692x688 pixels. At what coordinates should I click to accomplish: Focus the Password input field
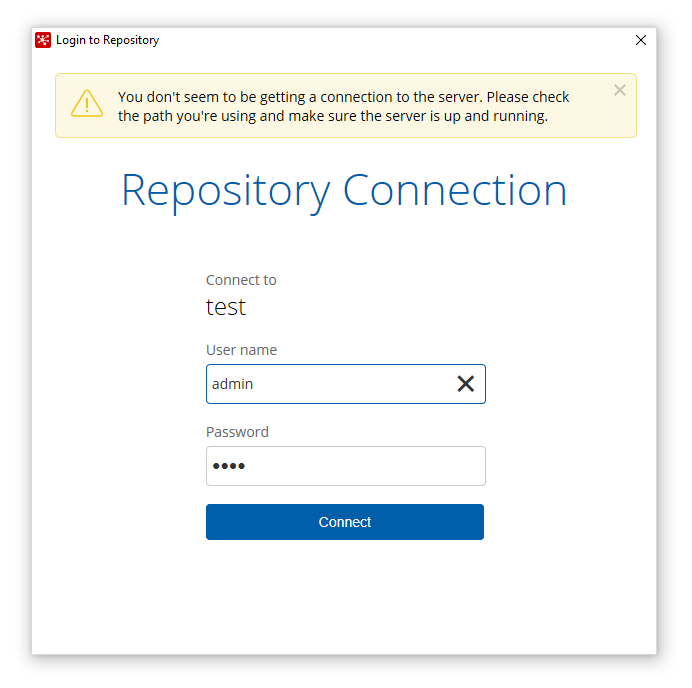click(x=346, y=466)
